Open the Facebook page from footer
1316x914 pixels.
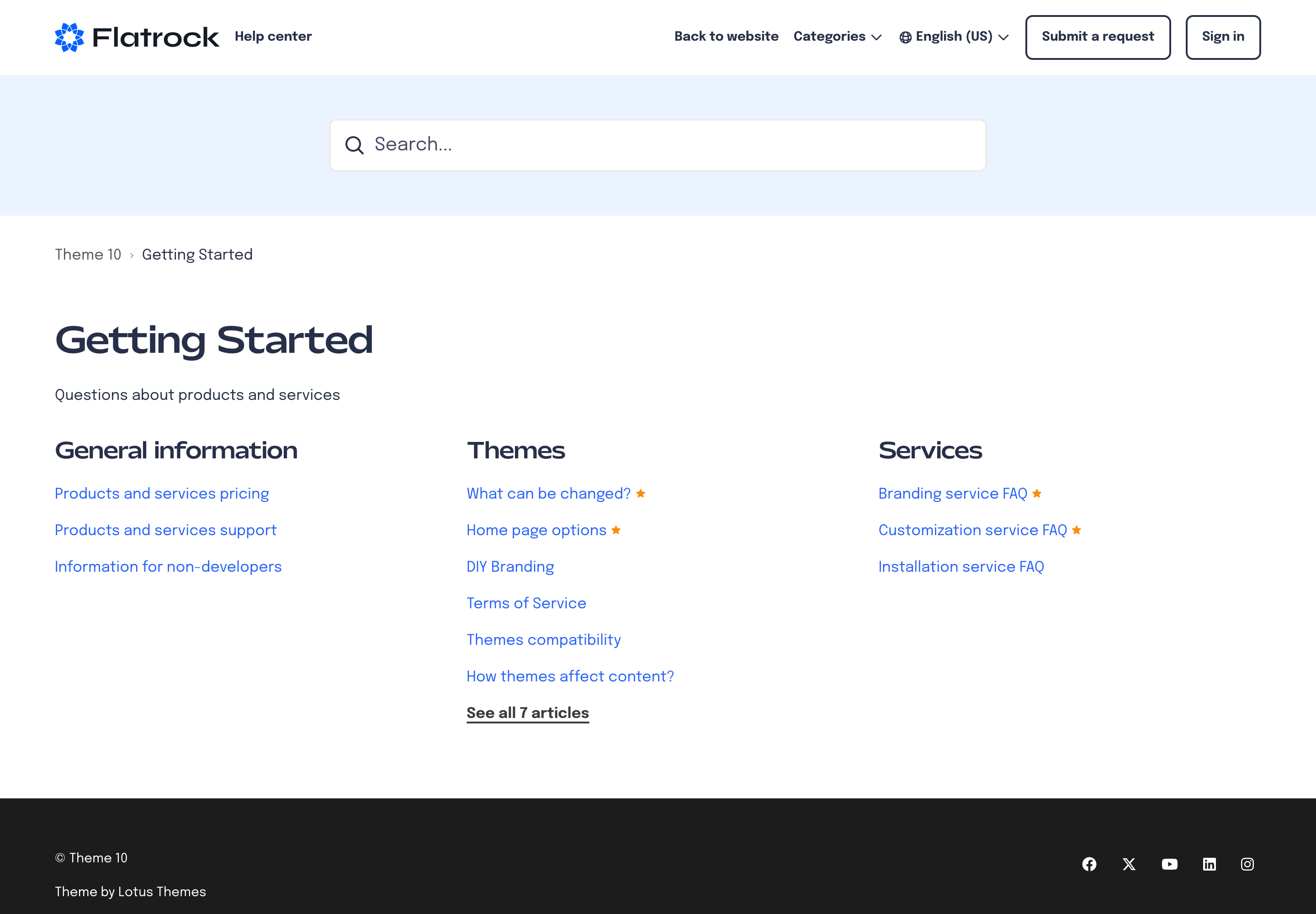pyautogui.click(x=1089, y=864)
